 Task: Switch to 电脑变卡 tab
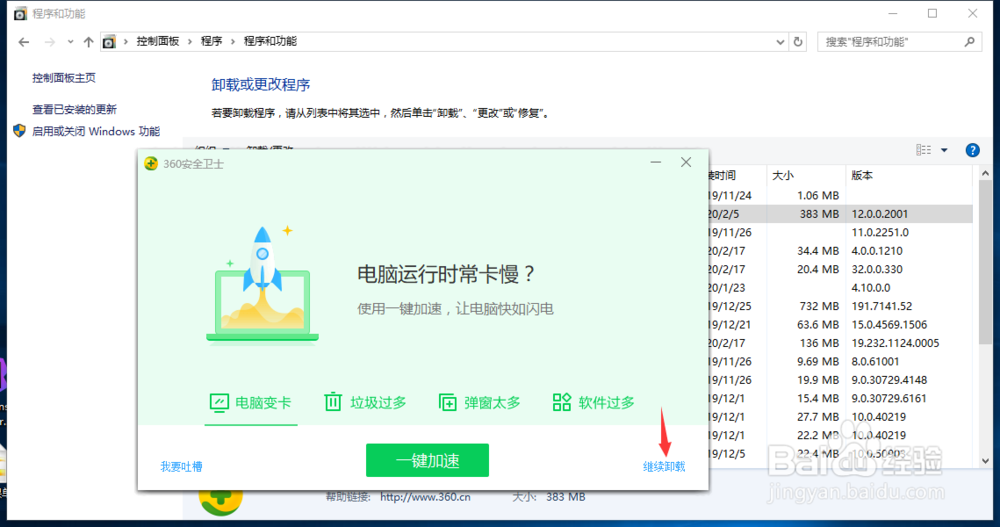coord(251,403)
